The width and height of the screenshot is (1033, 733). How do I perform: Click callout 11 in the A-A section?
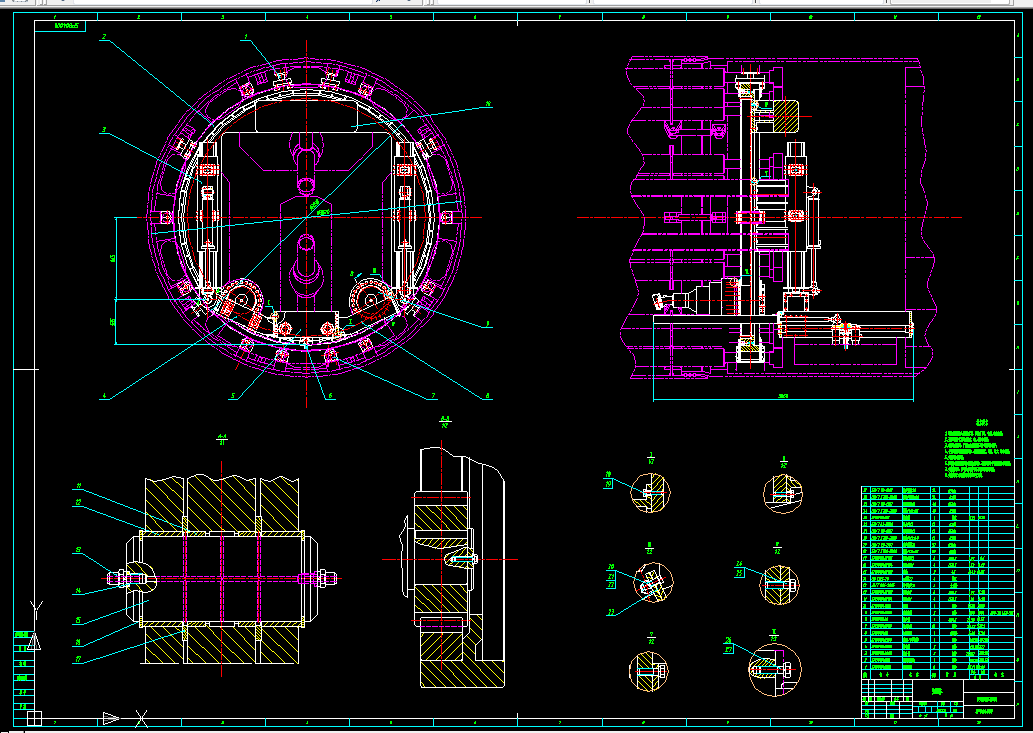click(78, 486)
